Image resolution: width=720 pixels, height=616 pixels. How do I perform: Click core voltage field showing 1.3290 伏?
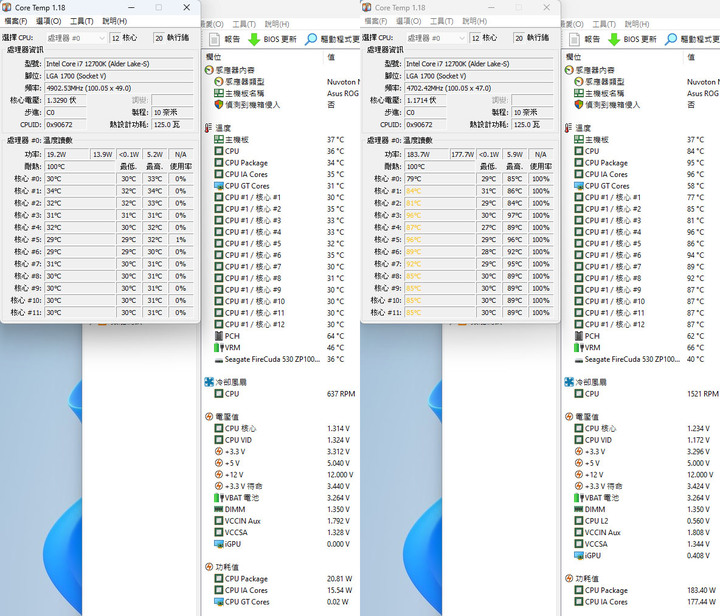point(65,100)
